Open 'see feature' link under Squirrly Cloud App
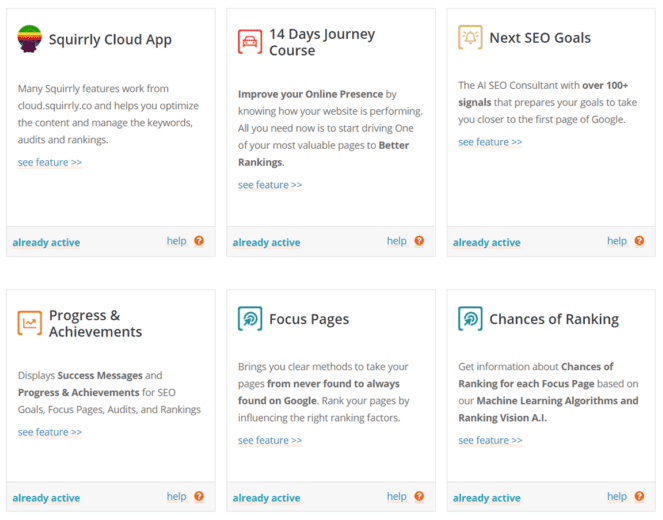This screenshot has height=520, width=663. (50, 162)
